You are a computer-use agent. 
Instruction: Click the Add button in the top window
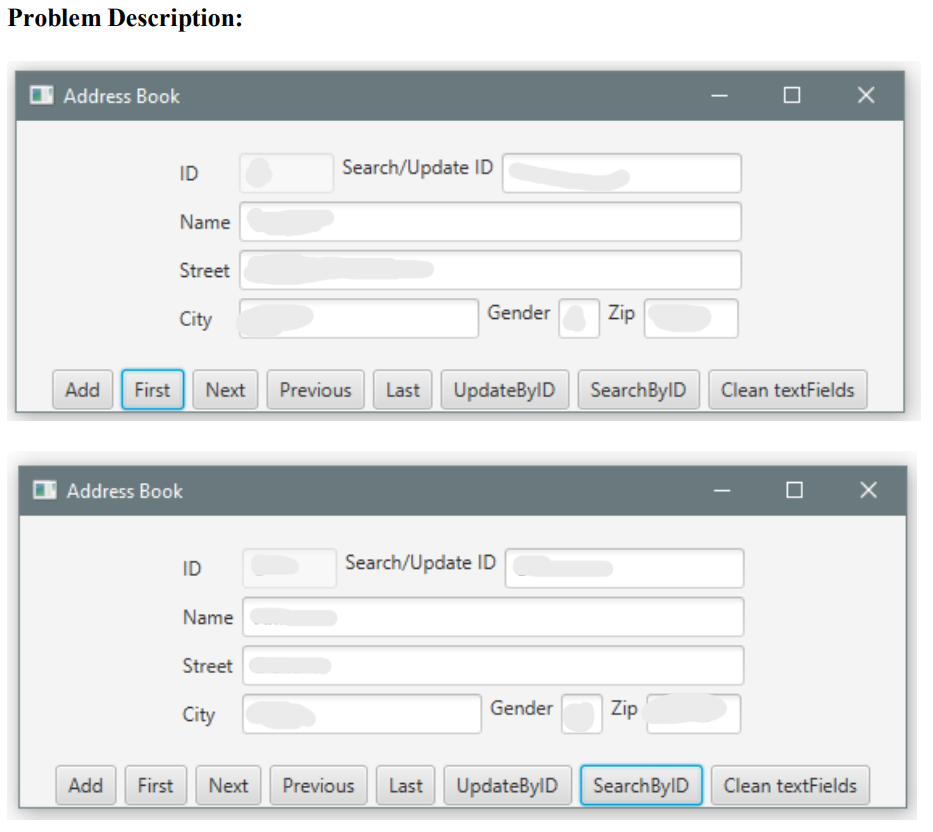tap(82, 389)
